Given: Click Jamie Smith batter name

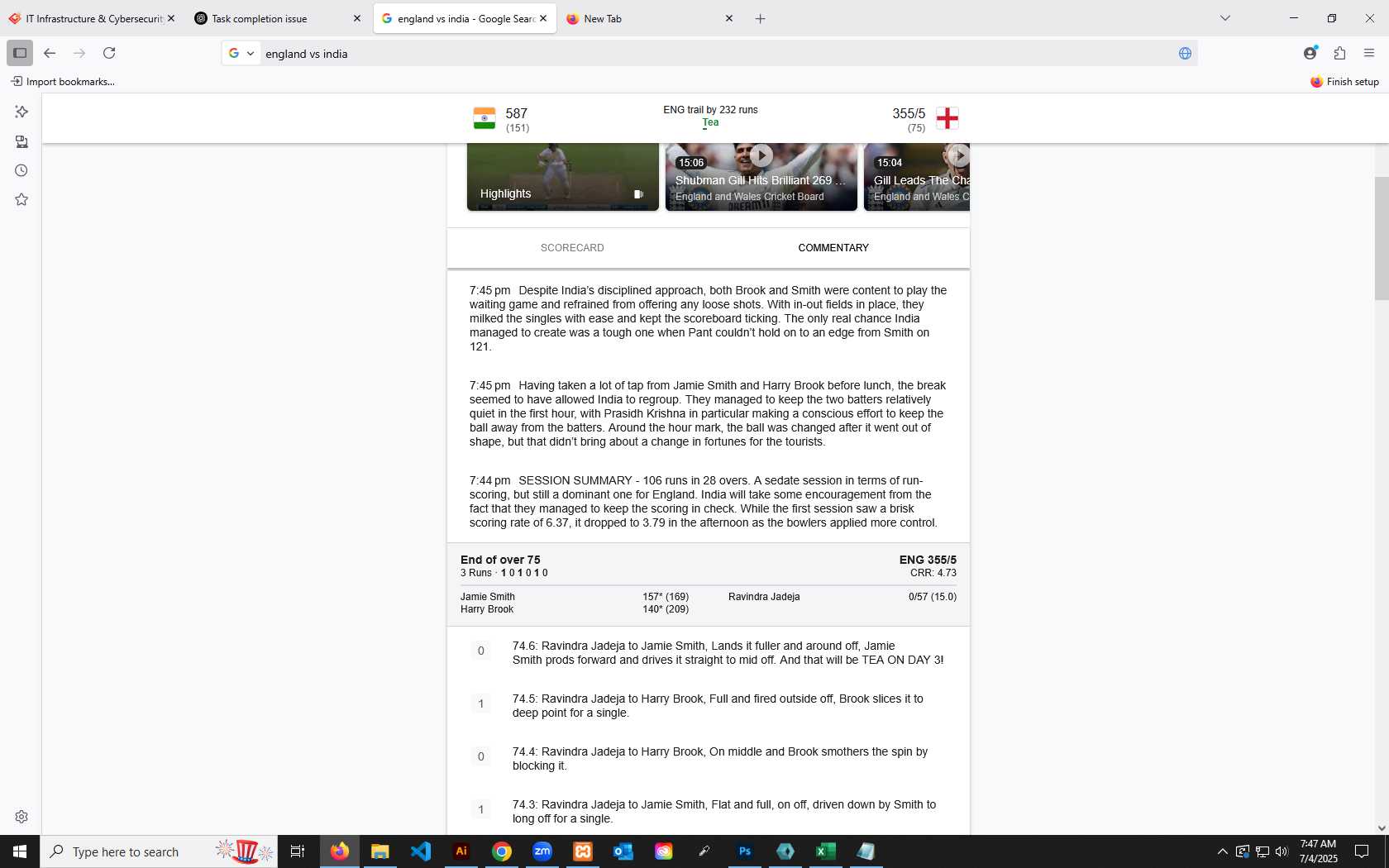Looking at the screenshot, I should [488, 597].
